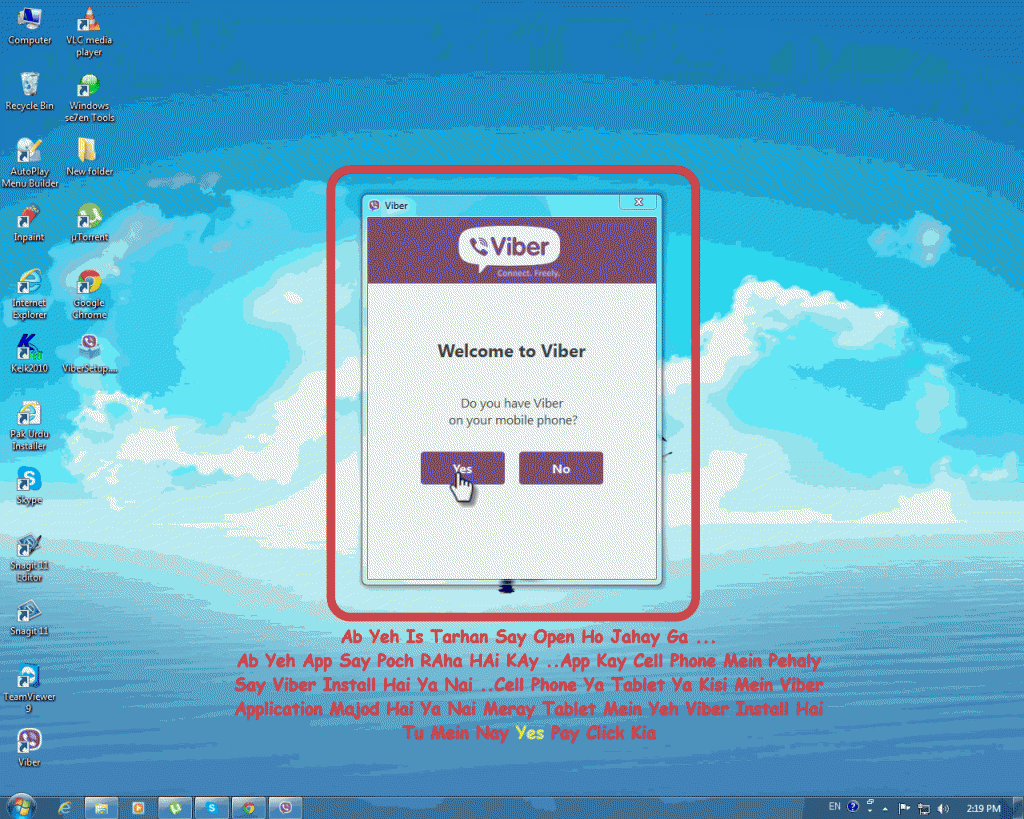This screenshot has height=819, width=1024.
Task: Select the Viber desktop shortcut
Action: 29,748
